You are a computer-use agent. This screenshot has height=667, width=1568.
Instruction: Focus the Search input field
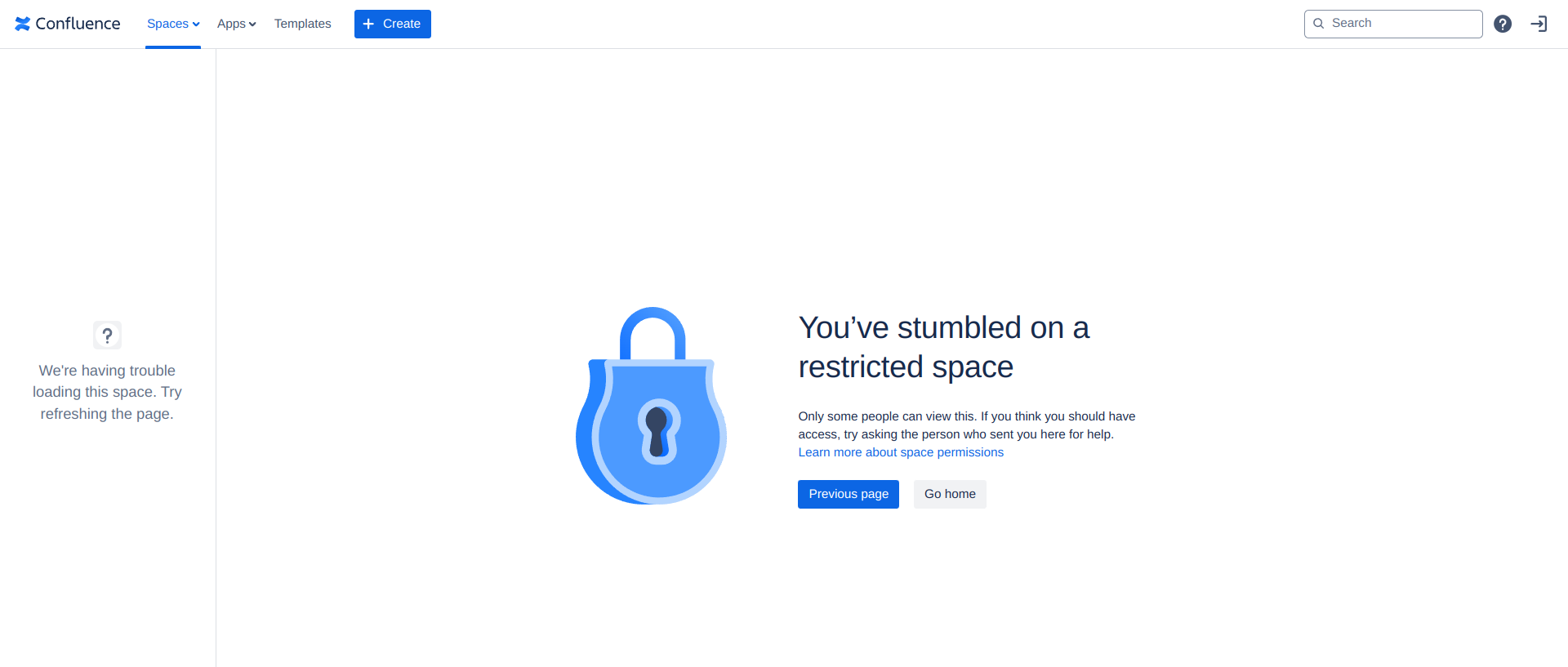1393,24
